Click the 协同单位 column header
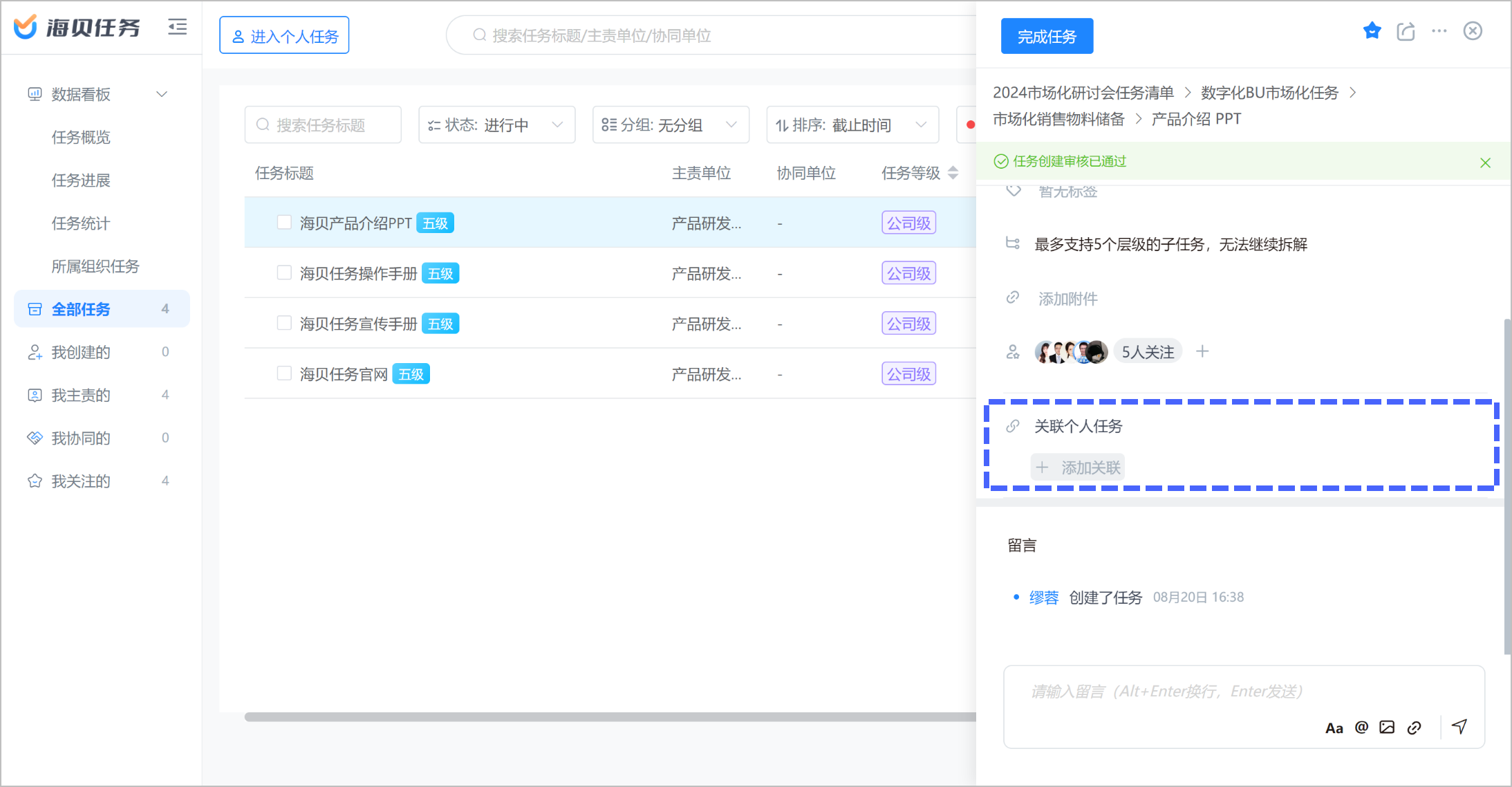Image resolution: width=1512 pixels, height=787 pixels. coord(806,173)
